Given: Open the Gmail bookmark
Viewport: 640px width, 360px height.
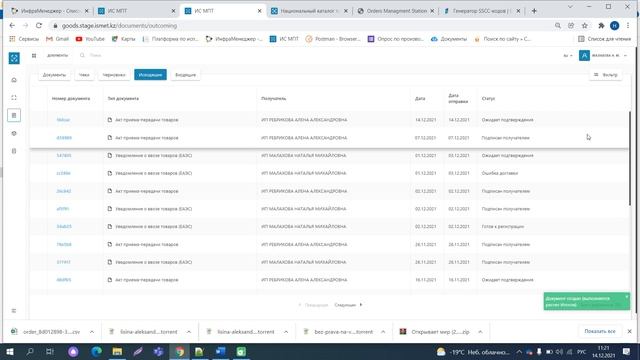Looking at the screenshot, I should [x=58, y=39].
